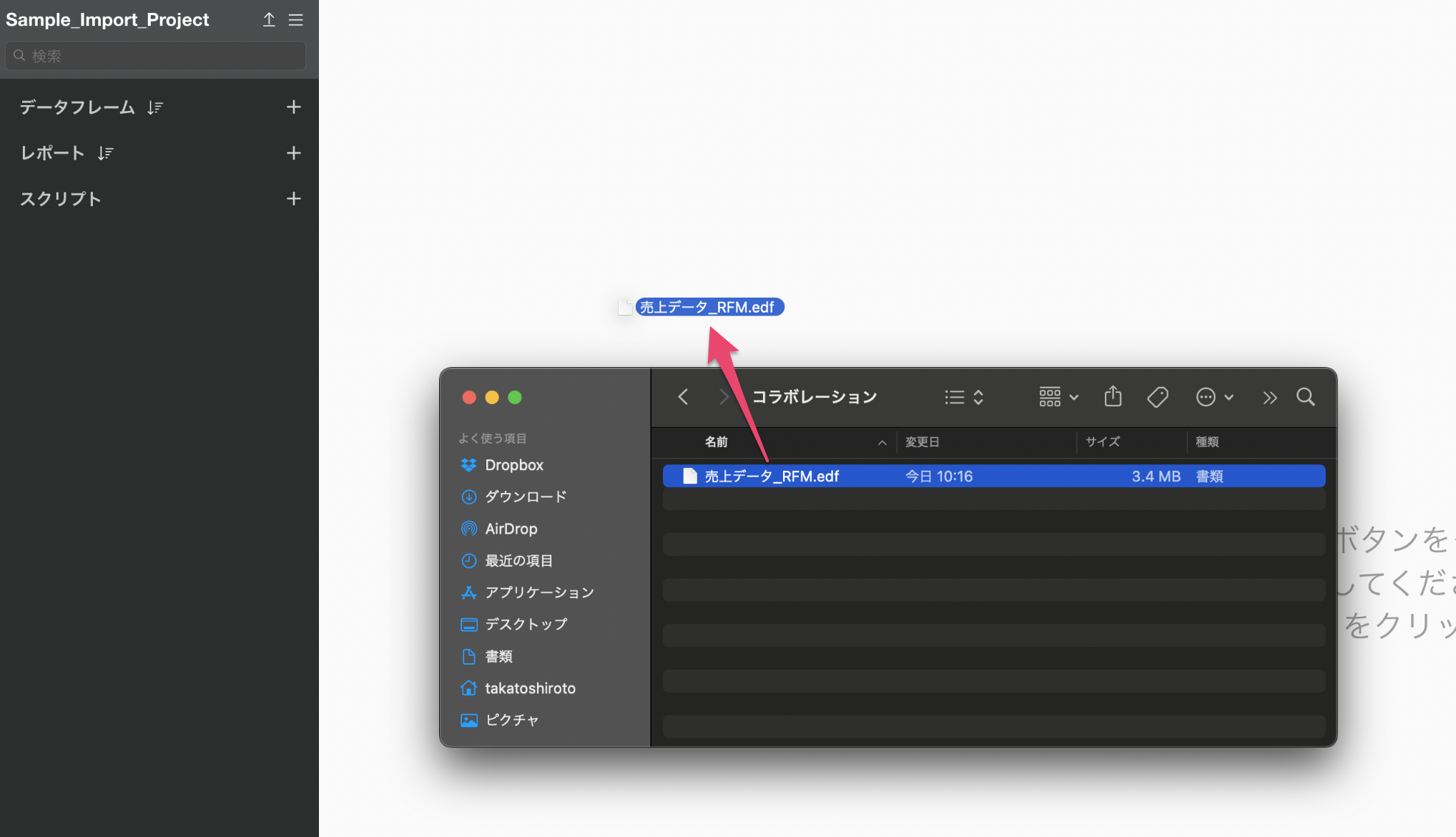Sort reports using sort icon
This screenshot has width=1456, height=837.
pyautogui.click(x=106, y=153)
